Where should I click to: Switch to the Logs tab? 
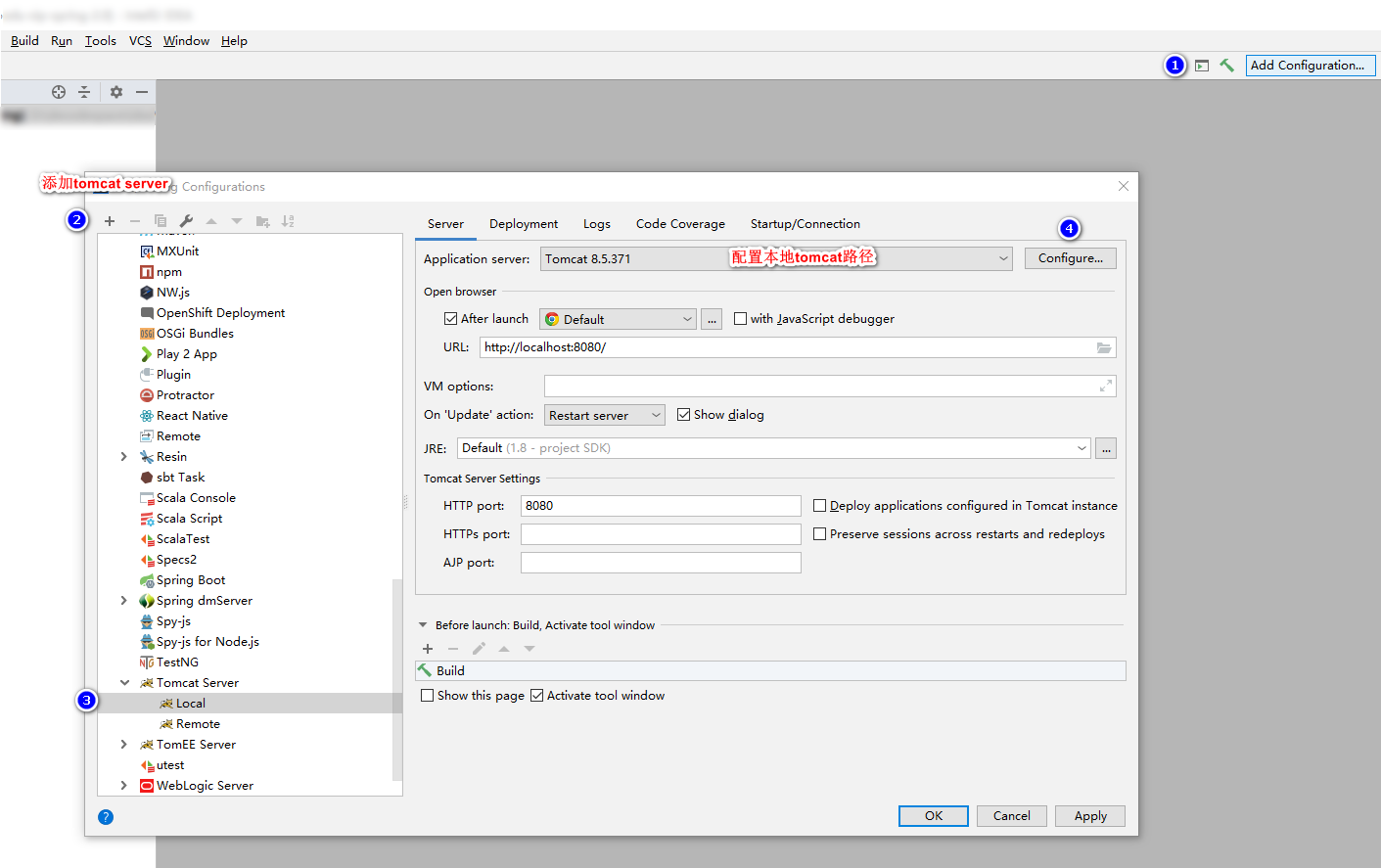[597, 224]
